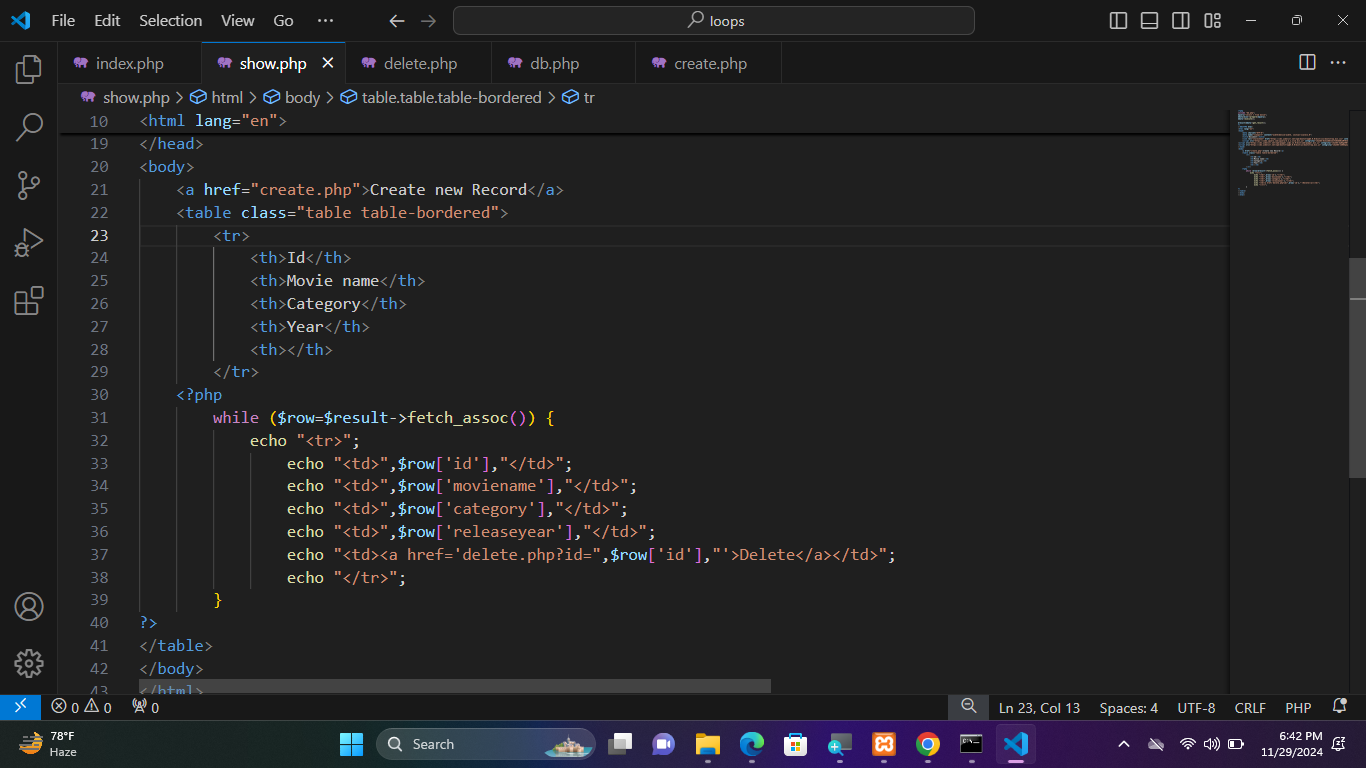Toggle the primary side bar layout button
1366x768 pixels.
(x=1119, y=21)
